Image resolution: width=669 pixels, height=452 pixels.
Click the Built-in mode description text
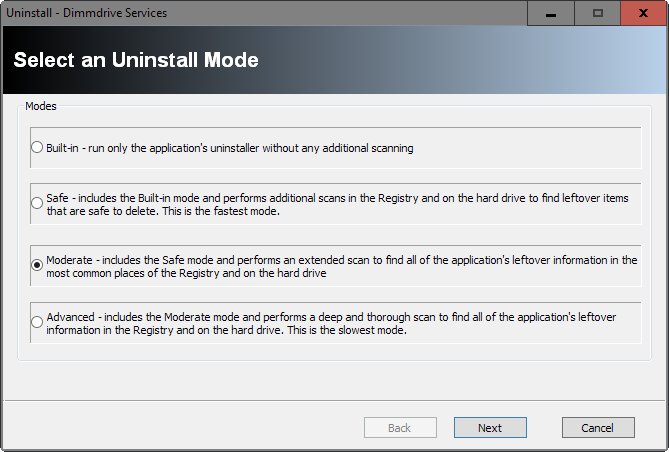pos(230,148)
